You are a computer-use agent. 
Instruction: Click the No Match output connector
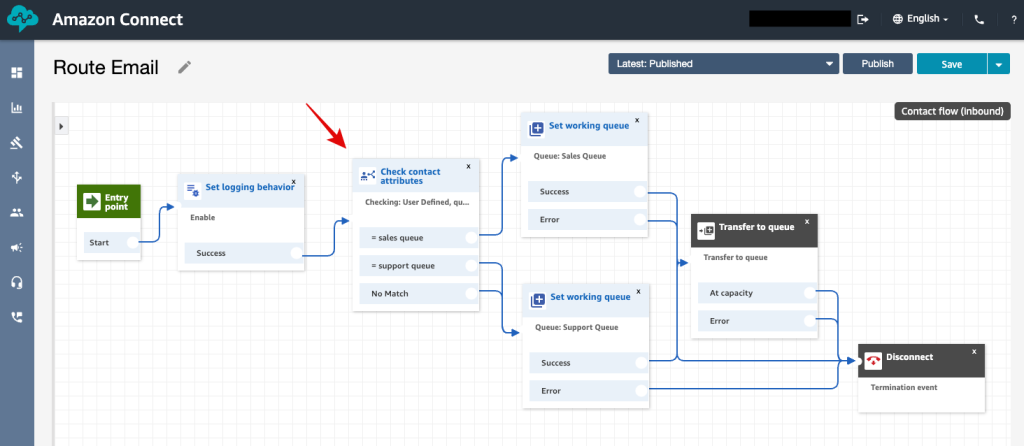(x=472, y=294)
